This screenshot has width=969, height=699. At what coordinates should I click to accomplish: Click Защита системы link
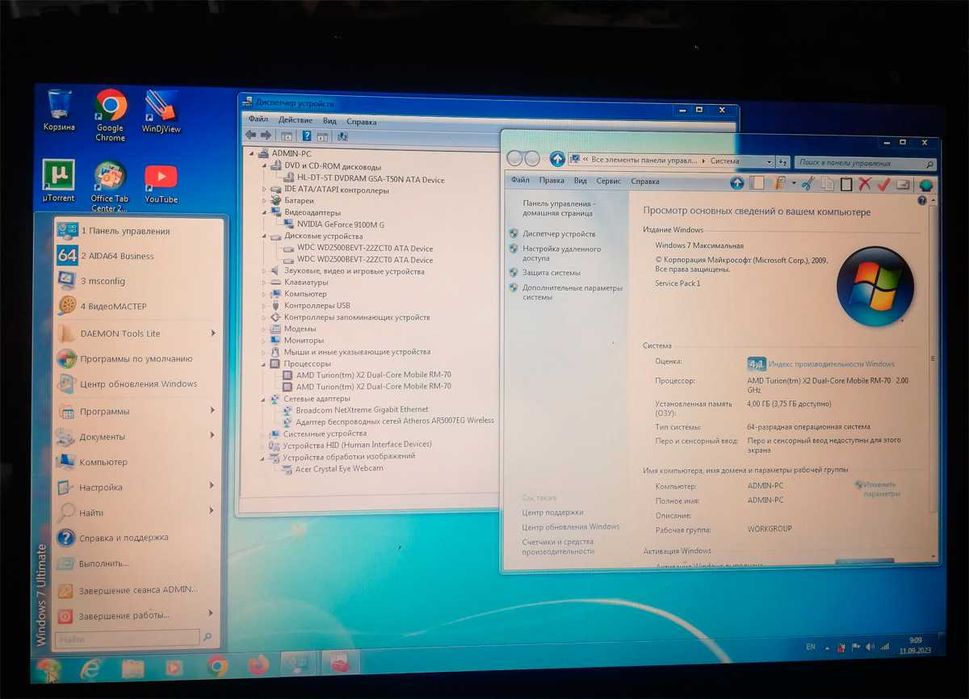click(551, 273)
